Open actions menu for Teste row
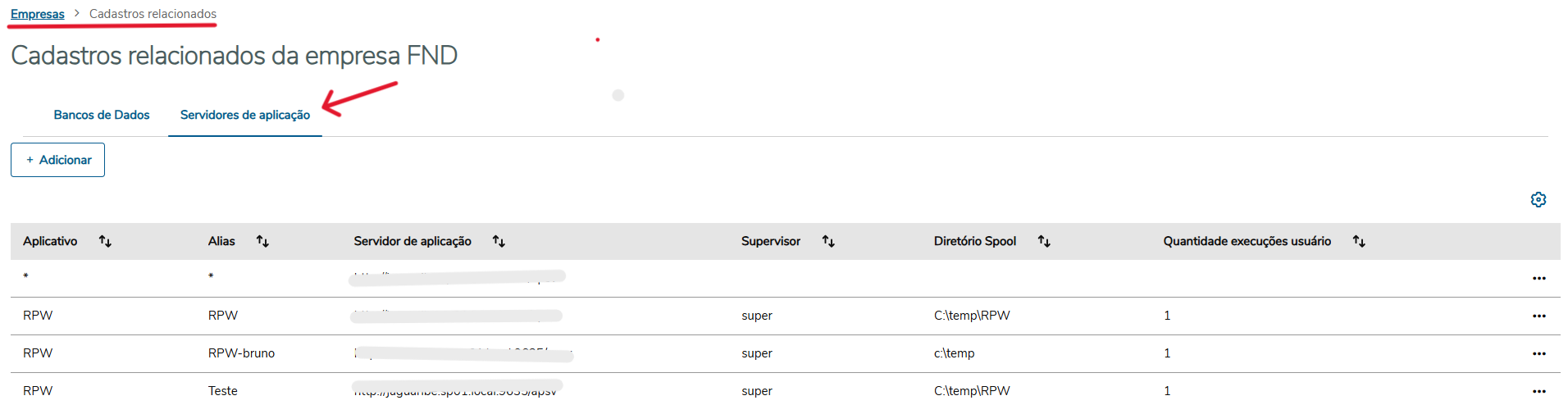Image resolution: width=1568 pixels, height=414 pixels. pos(1538,391)
